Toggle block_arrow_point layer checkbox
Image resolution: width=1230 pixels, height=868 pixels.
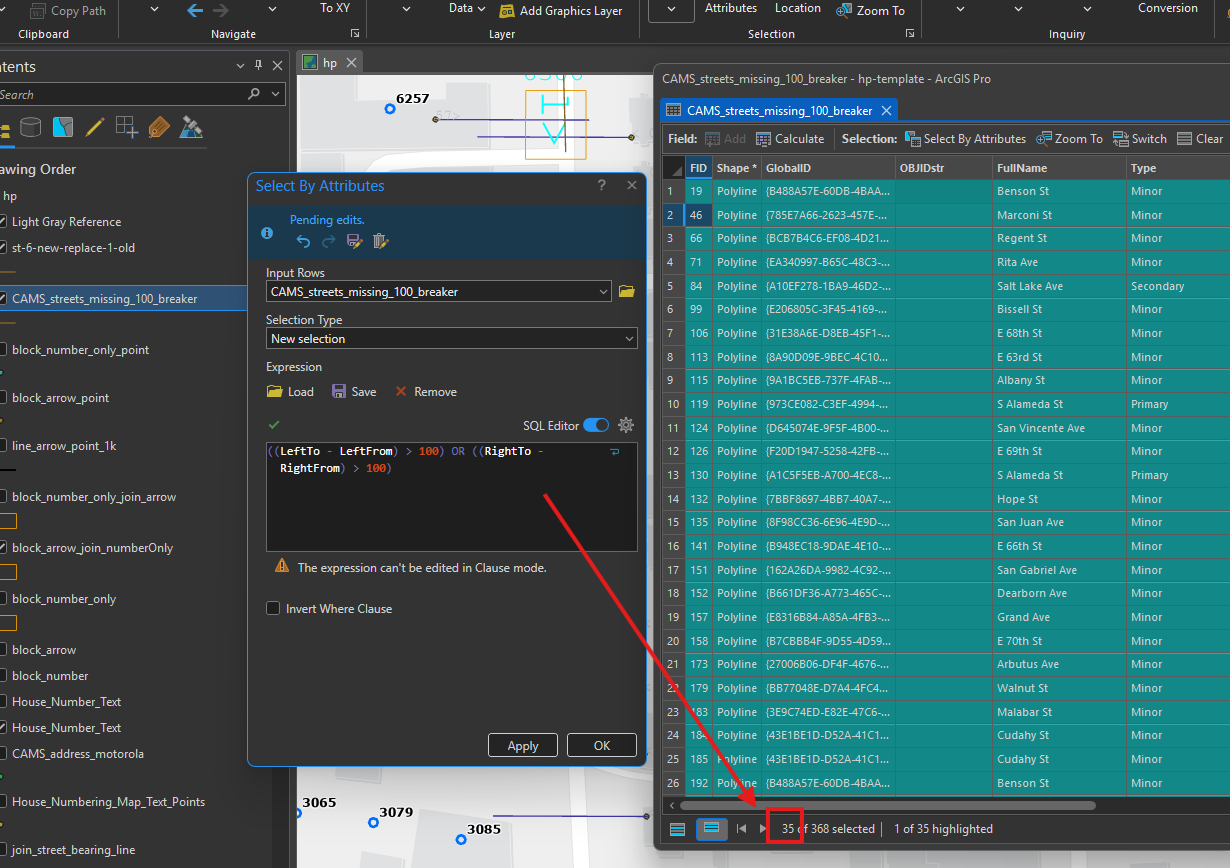coord(3,398)
